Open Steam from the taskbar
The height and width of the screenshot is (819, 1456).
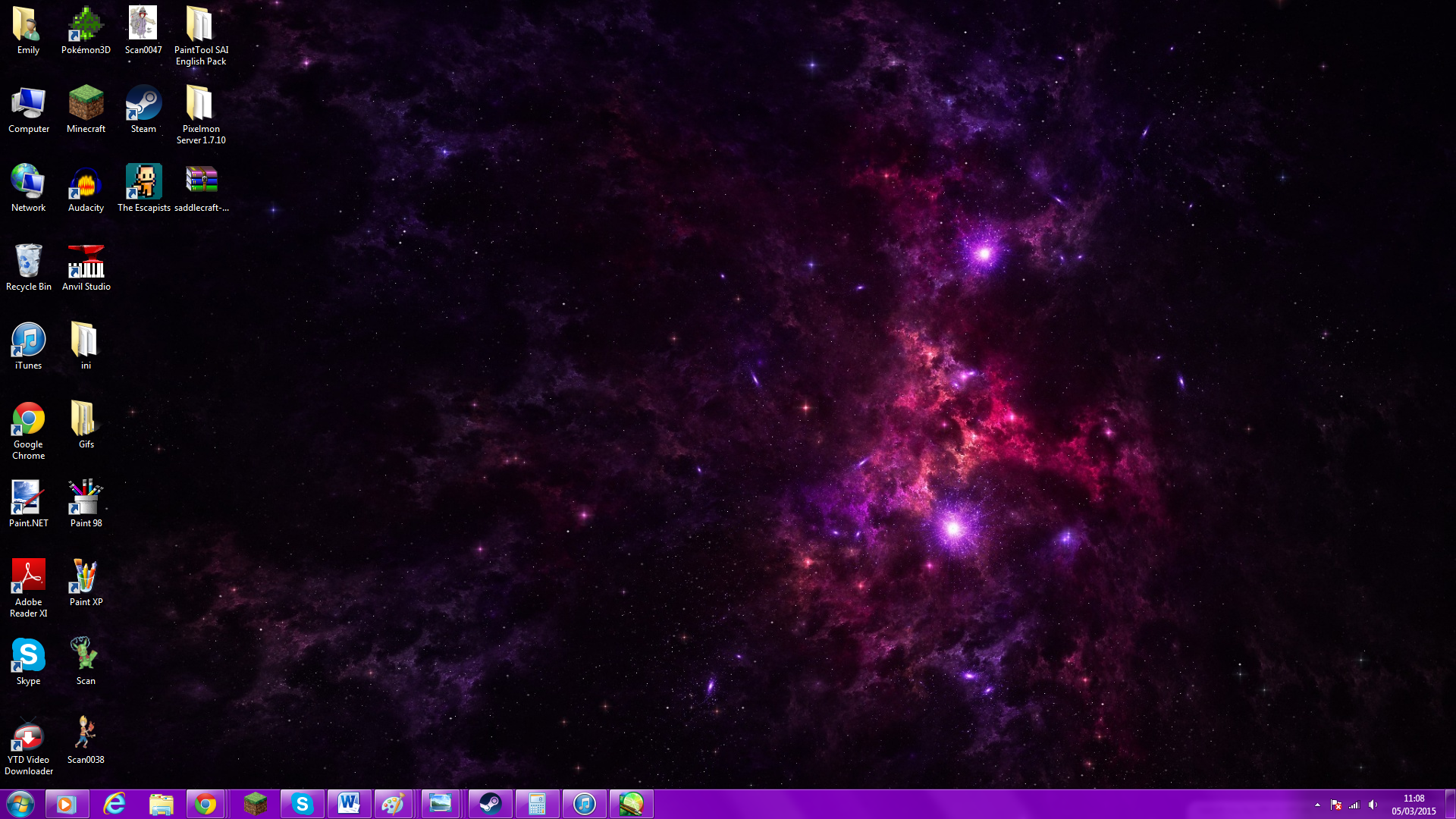[x=490, y=804]
